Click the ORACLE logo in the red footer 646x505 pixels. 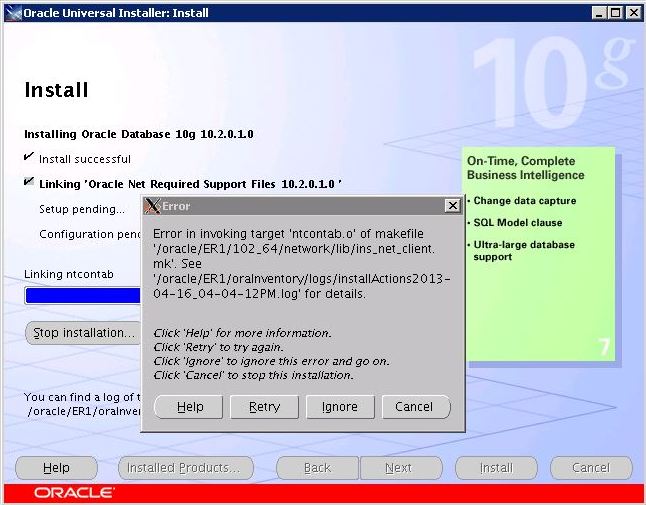(74, 493)
